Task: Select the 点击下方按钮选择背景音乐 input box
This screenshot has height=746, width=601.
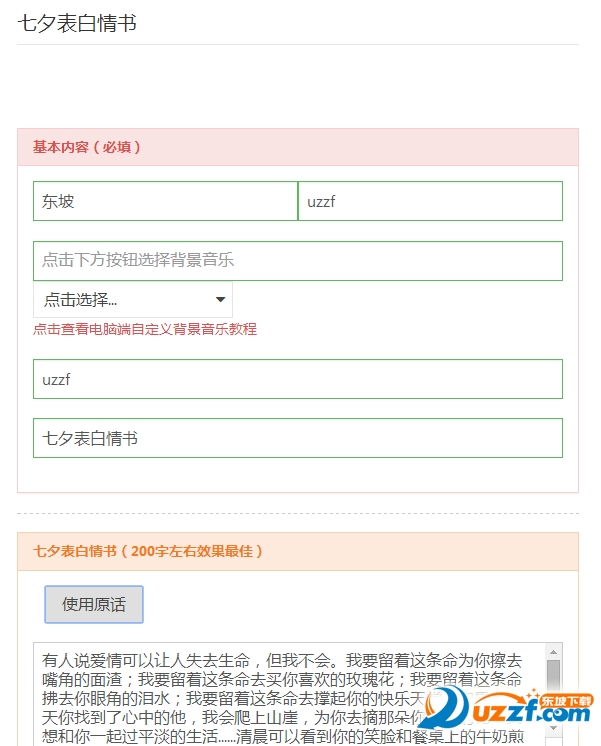Action: tap(297, 261)
